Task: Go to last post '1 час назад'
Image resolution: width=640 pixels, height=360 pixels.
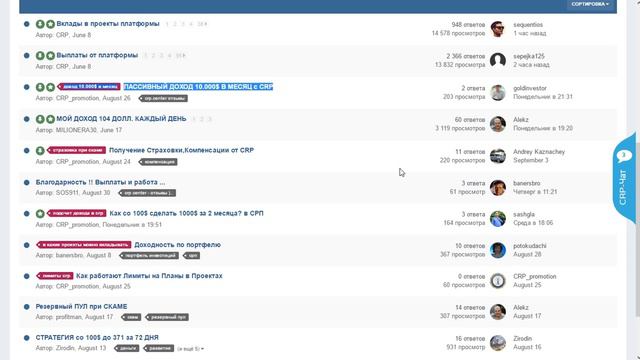Action: [x=530, y=33]
